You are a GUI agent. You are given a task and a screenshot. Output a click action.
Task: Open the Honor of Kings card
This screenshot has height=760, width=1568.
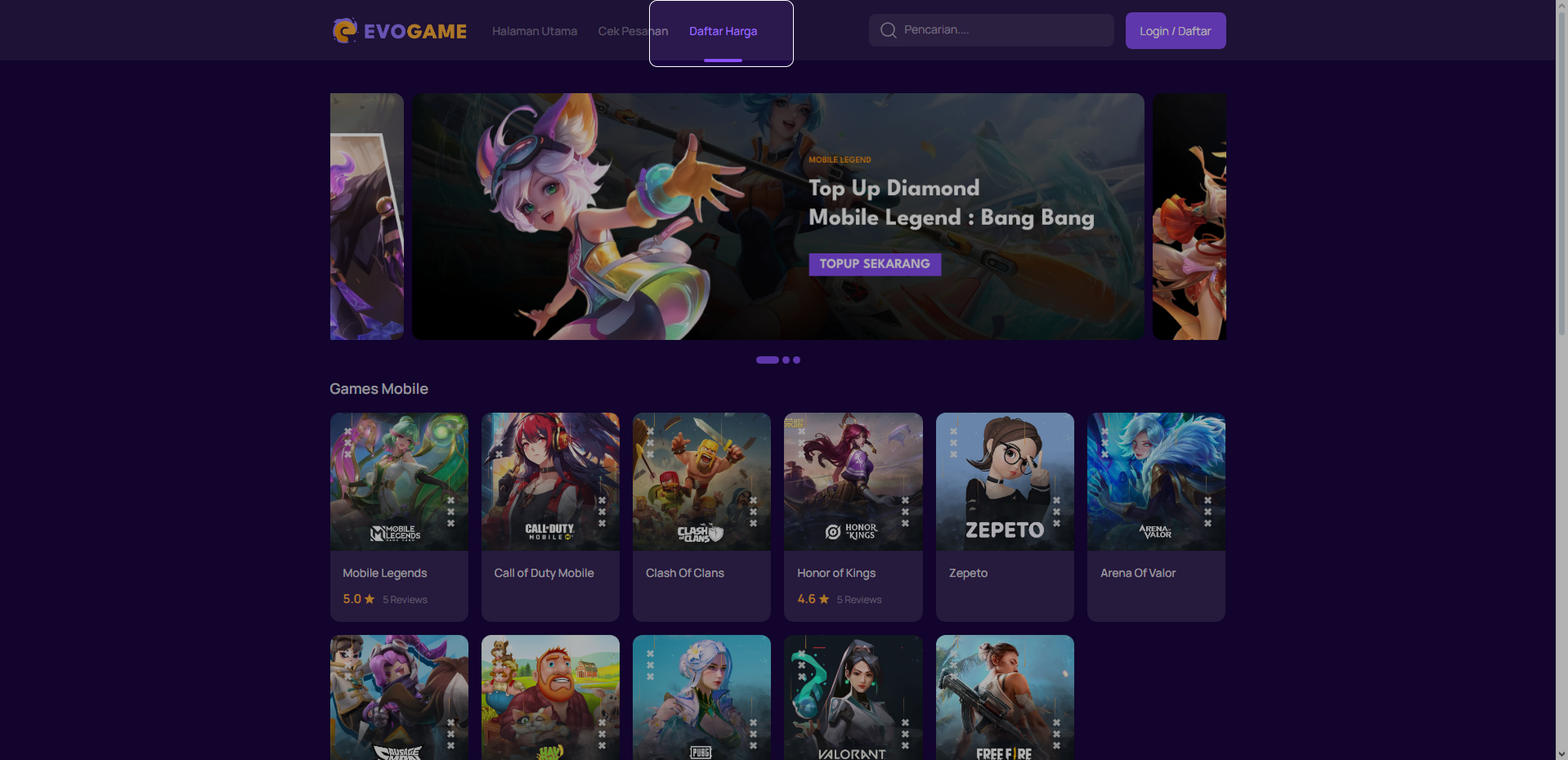[x=853, y=516]
